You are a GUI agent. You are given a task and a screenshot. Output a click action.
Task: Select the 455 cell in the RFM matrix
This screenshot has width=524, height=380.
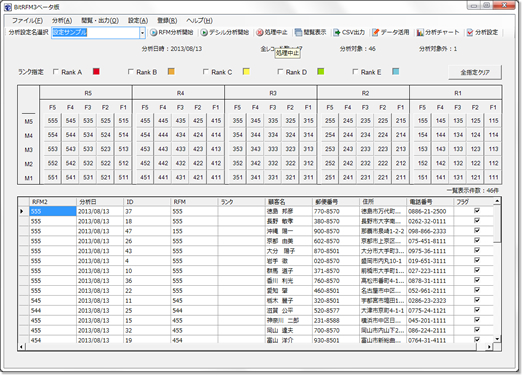click(x=145, y=121)
